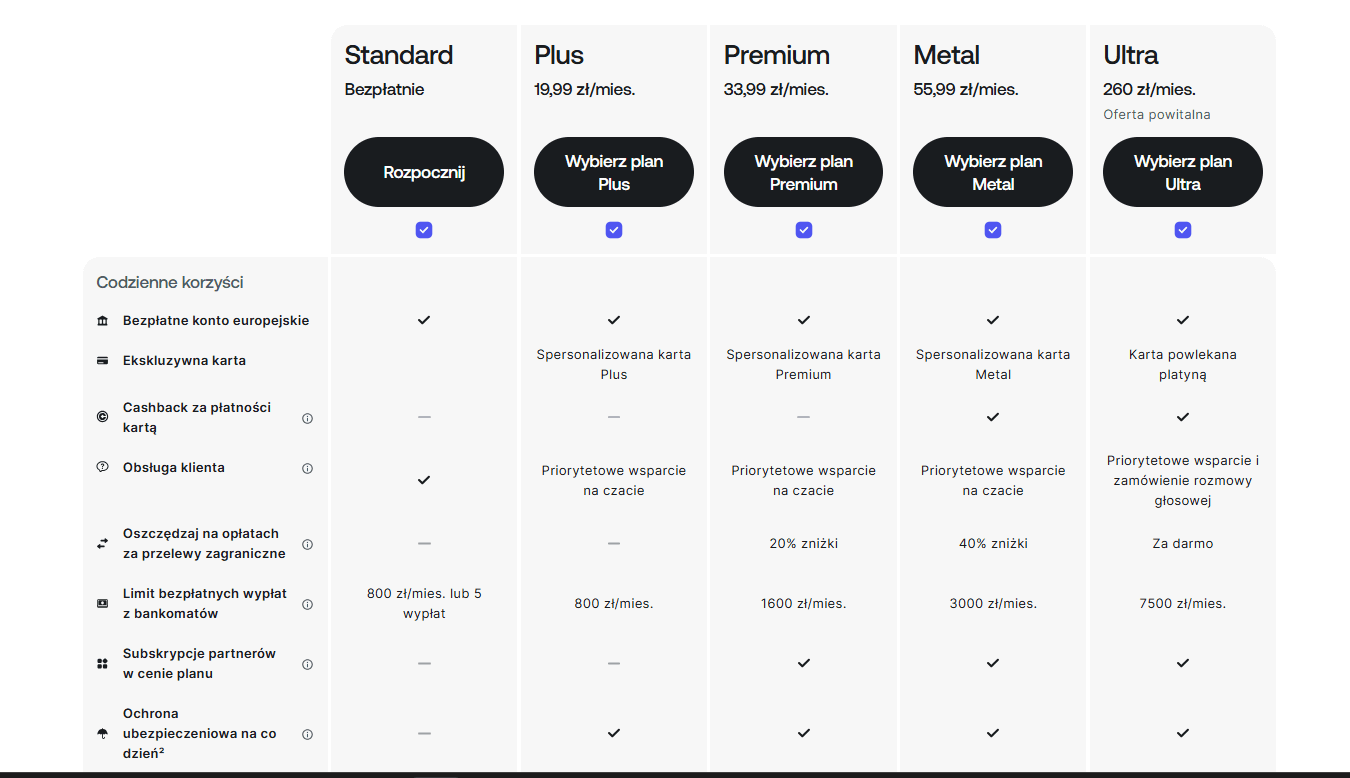Click the bank icon beside Bezpłatne konto europejskie

102,321
